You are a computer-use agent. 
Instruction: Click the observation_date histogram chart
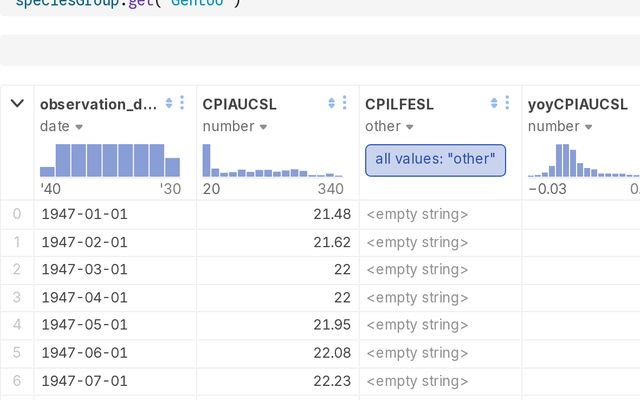click(110, 160)
